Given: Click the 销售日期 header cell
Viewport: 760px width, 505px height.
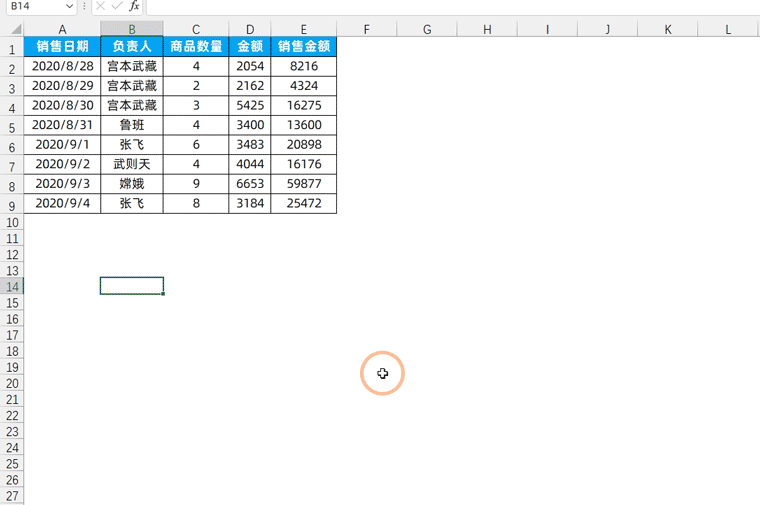Looking at the screenshot, I should tap(62, 46).
